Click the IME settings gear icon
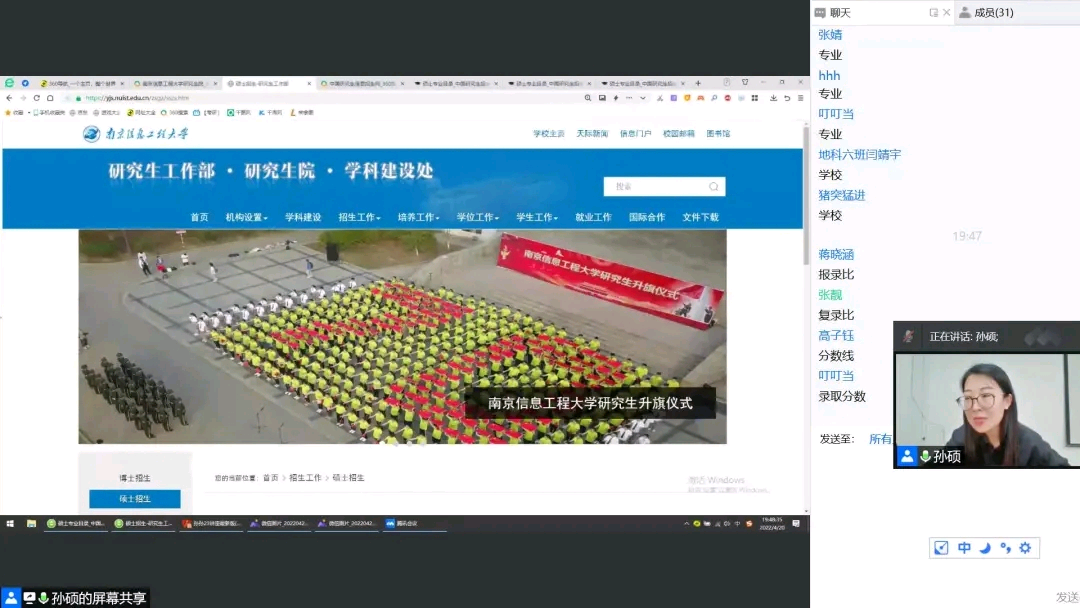Image resolution: width=1080 pixels, height=608 pixels. click(x=1024, y=548)
